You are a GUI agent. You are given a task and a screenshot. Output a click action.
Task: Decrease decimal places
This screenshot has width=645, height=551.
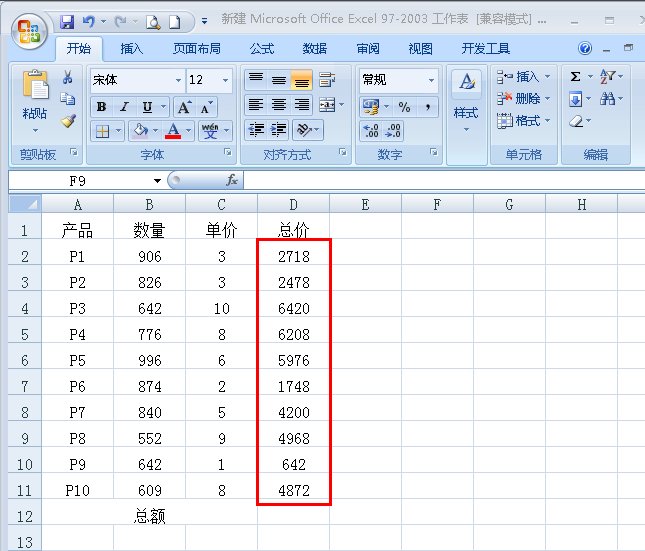393,130
